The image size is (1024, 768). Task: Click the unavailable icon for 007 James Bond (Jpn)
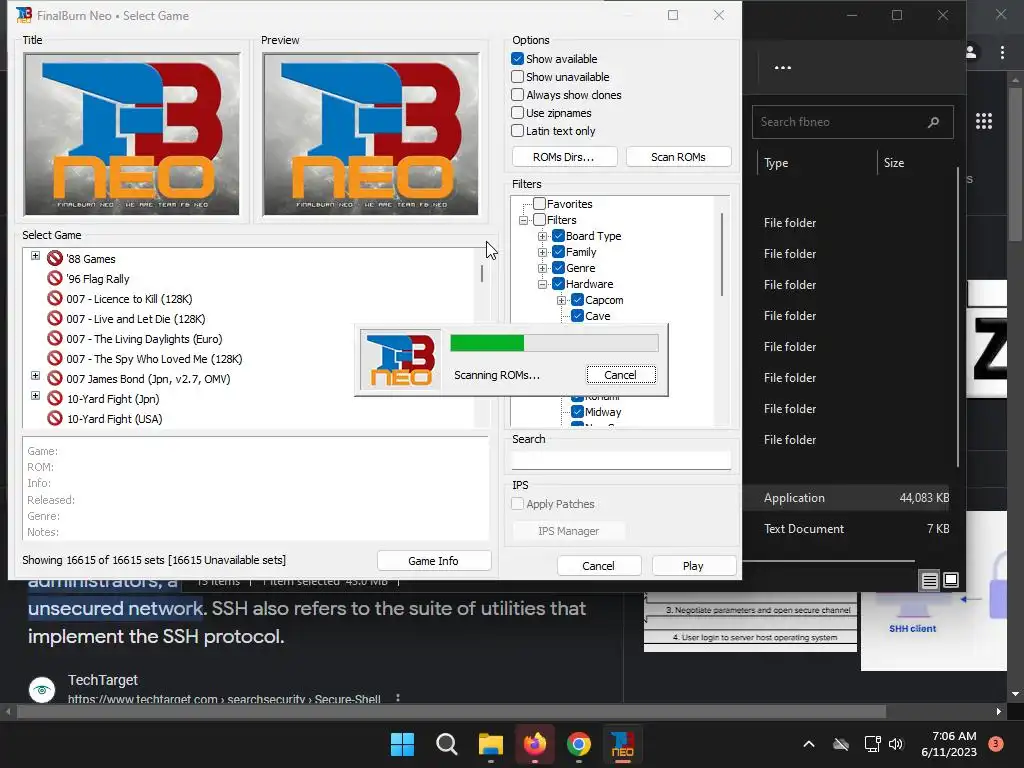click(55, 379)
